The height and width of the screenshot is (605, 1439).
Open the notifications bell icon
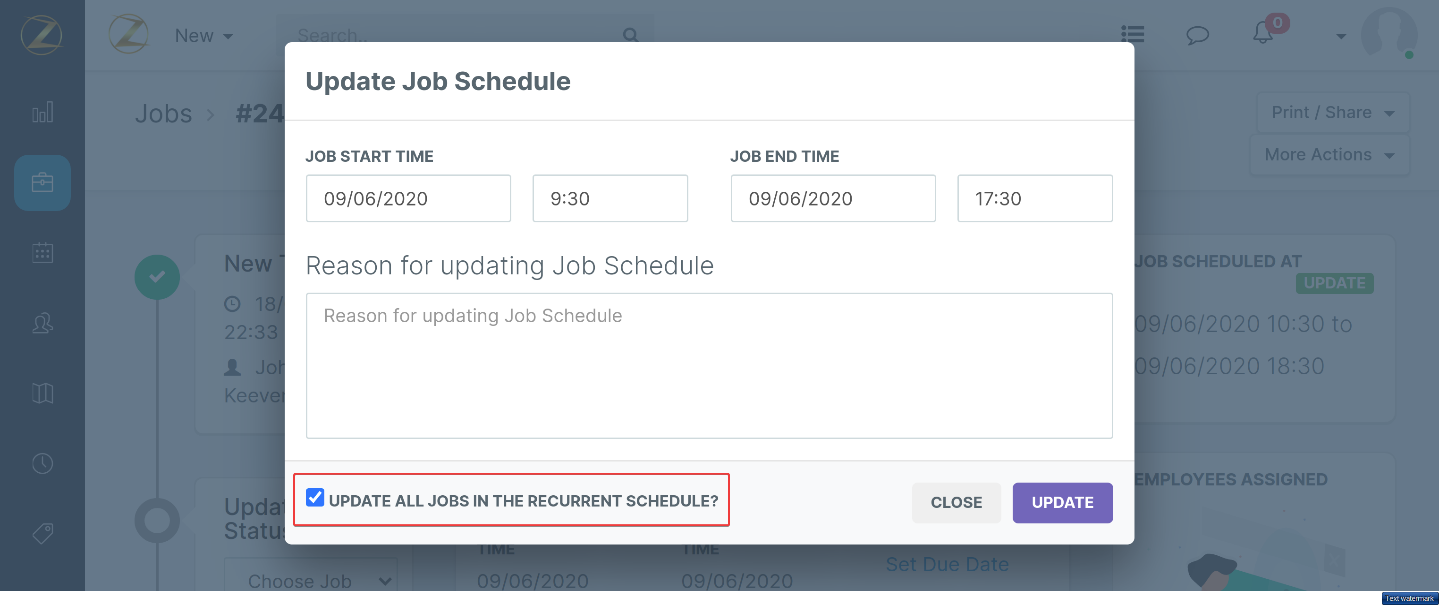coord(1264,34)
